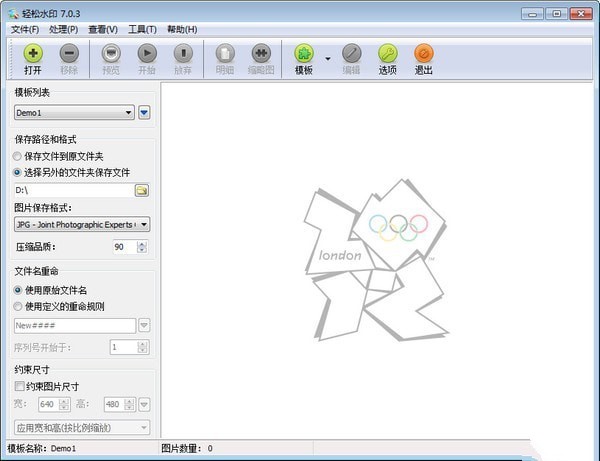This screenshot has height=461, width=600.
Task: Open the JPG image save format dropdown
Action: [x=82, y=224]
